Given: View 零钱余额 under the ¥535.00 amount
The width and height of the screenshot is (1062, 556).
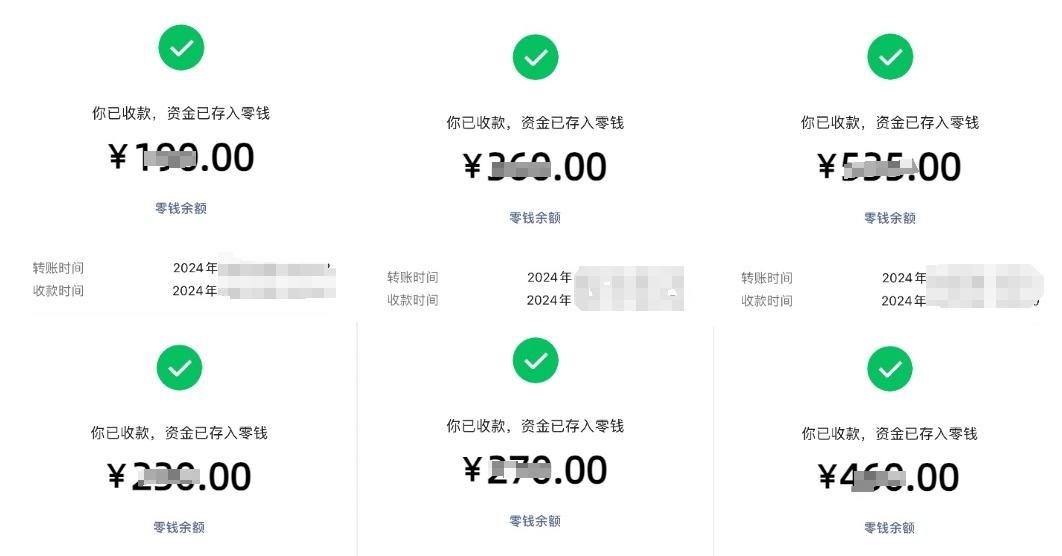Looking at the screenshot, I should 890,218.
